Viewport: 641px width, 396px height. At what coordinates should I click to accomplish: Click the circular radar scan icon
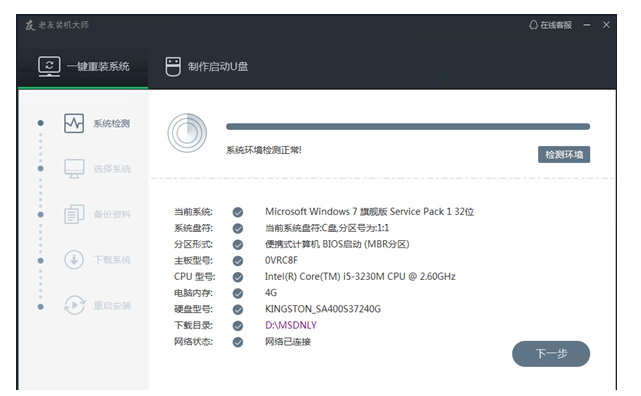(187, 133)
